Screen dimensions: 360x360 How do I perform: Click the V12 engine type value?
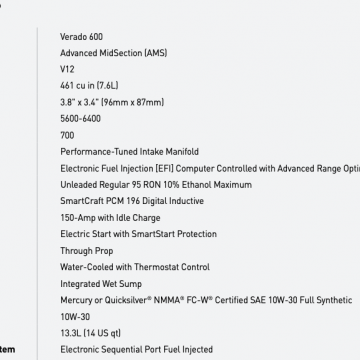67,69
